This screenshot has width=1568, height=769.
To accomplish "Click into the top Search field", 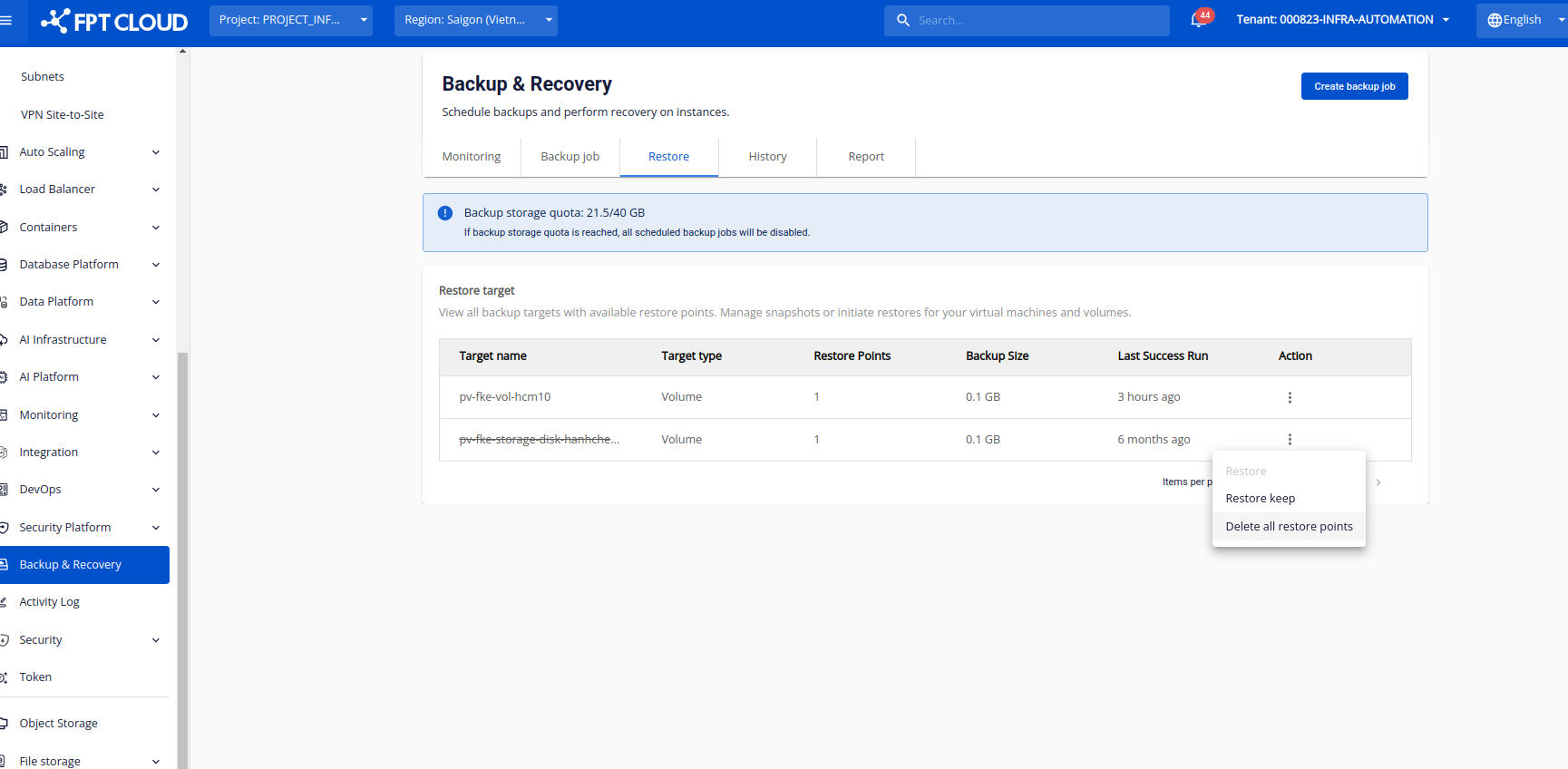I will coord(1034,20).
